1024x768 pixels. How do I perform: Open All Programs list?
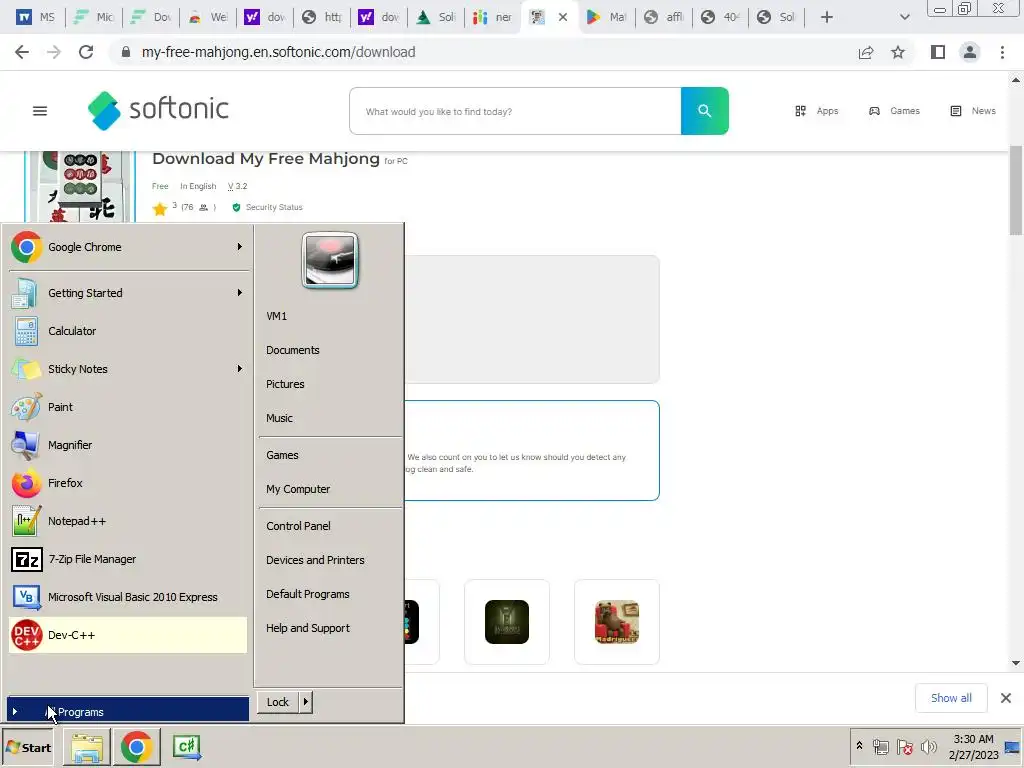[x=128, y=711]
